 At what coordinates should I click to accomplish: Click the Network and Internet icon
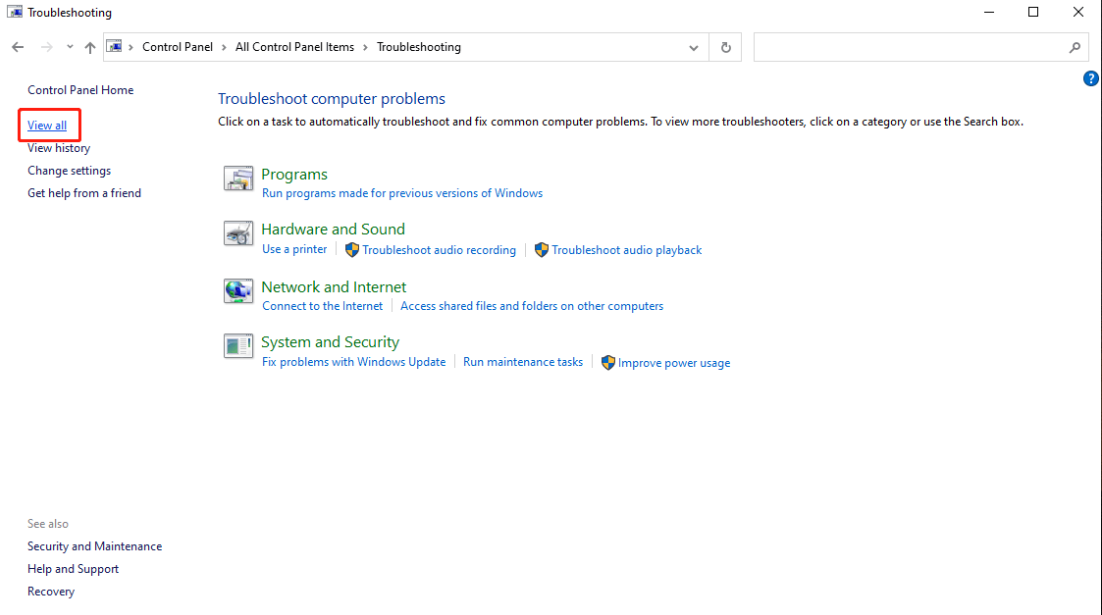tap(238, 291)
